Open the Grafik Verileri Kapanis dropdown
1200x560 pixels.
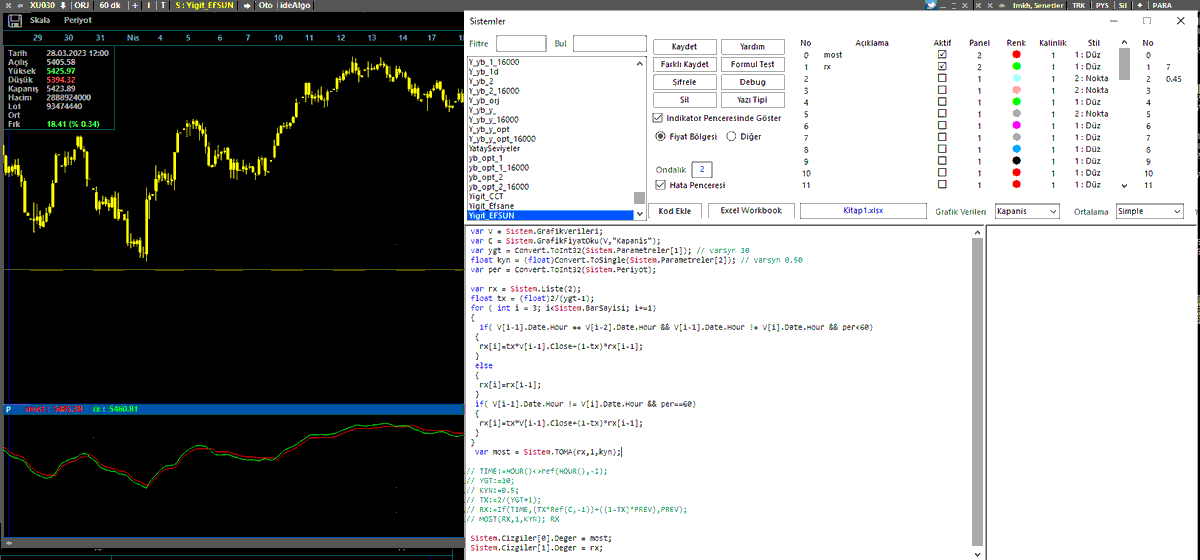pos(1027,211)
